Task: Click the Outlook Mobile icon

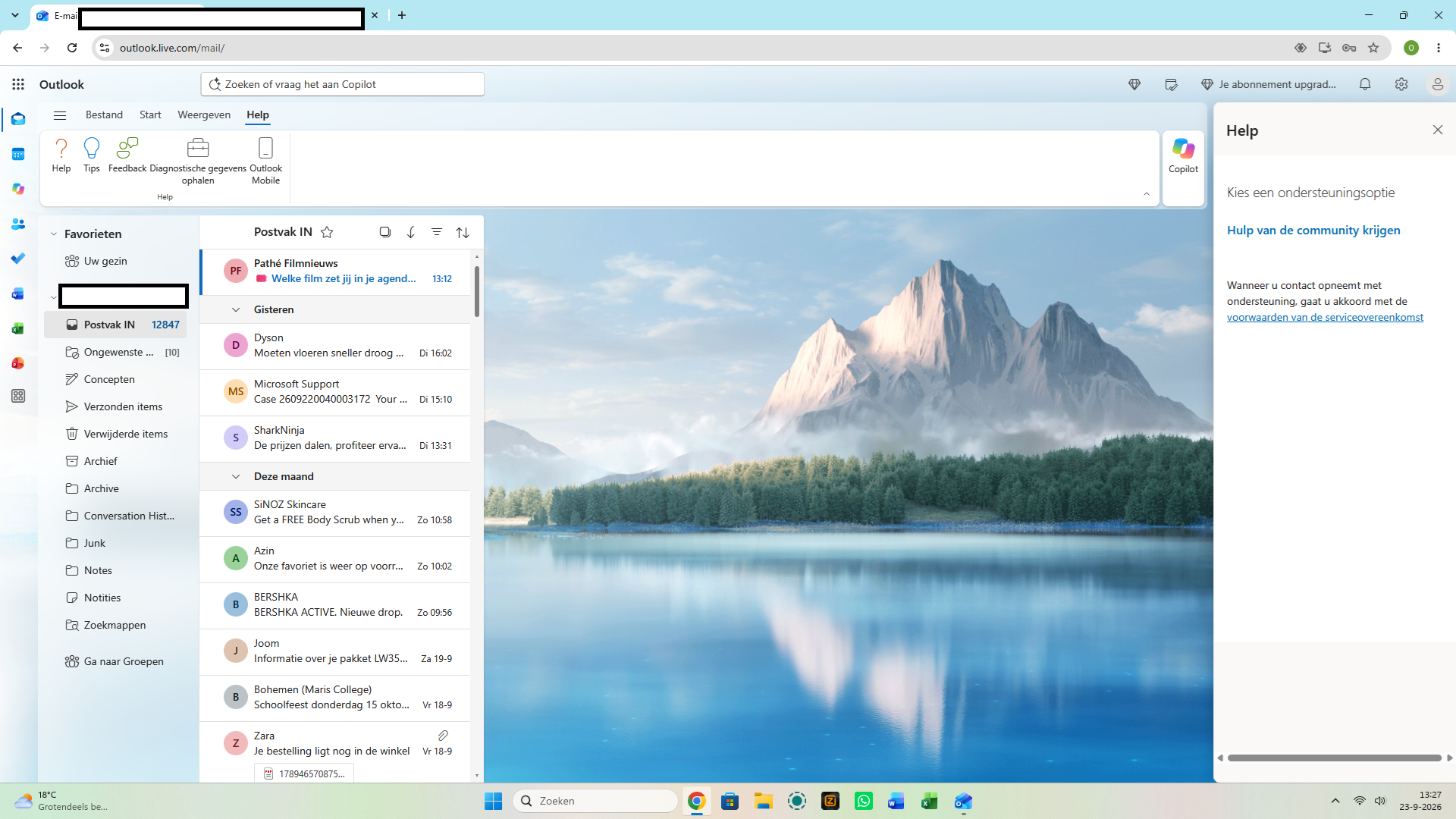Action: [x=265, y=161]
